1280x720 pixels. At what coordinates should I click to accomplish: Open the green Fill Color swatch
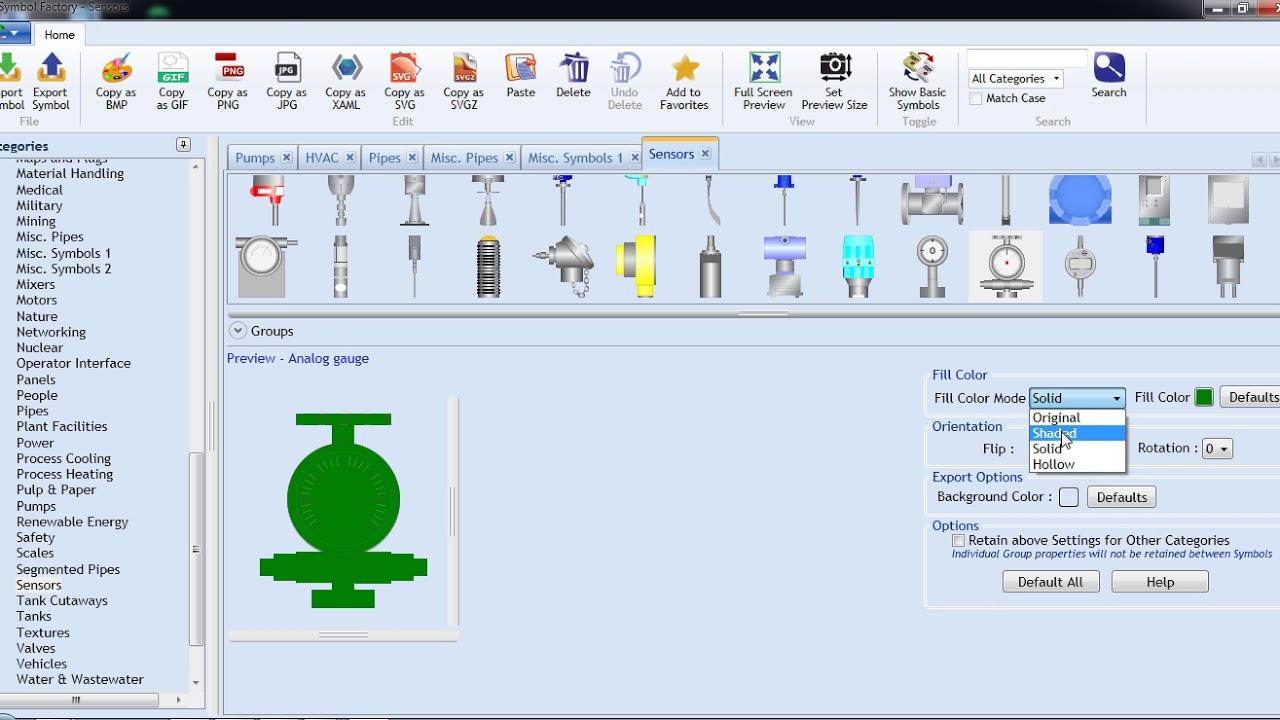(x=1204, y=398)
